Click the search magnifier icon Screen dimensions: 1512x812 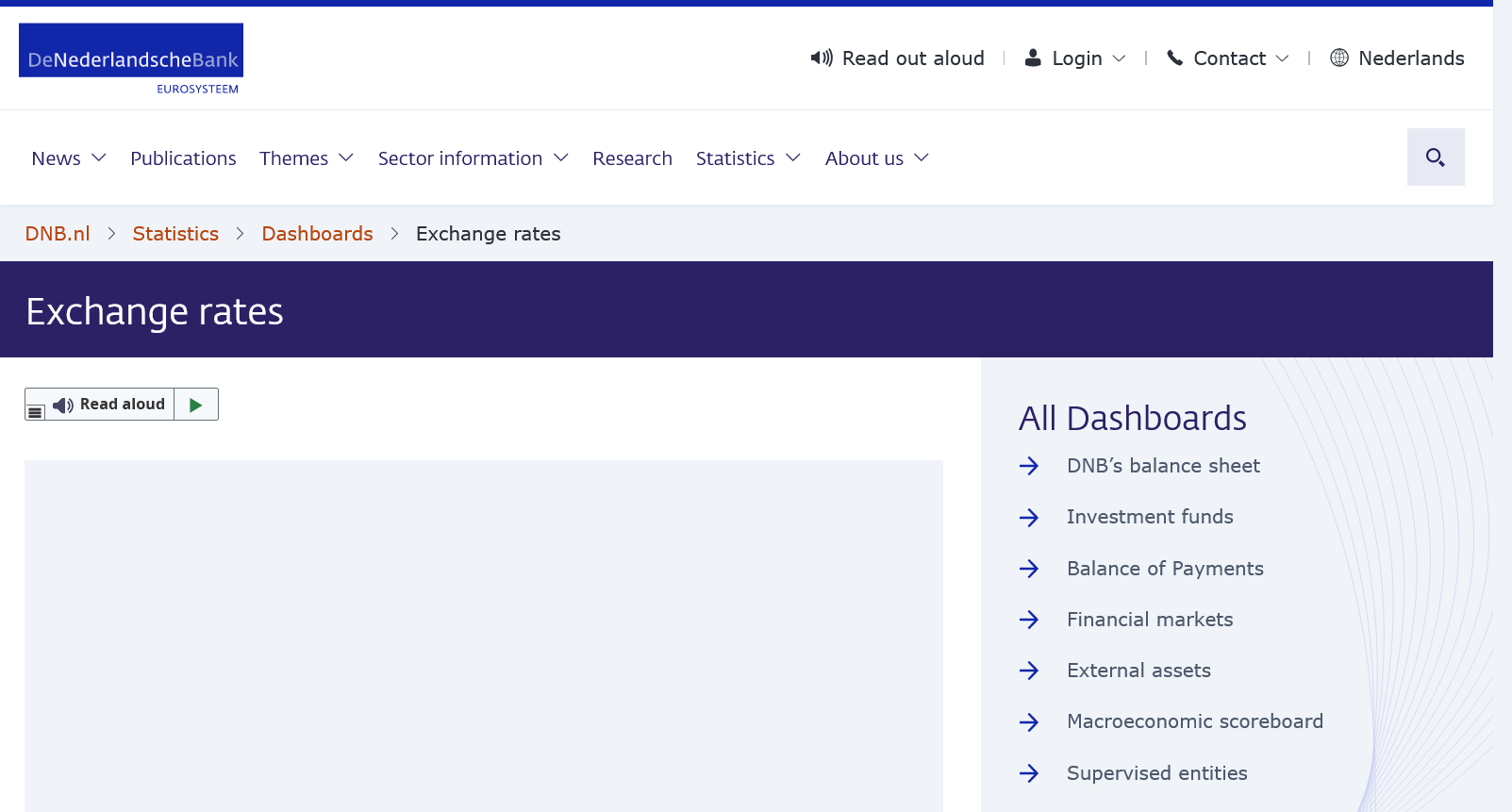point(1435,157)
